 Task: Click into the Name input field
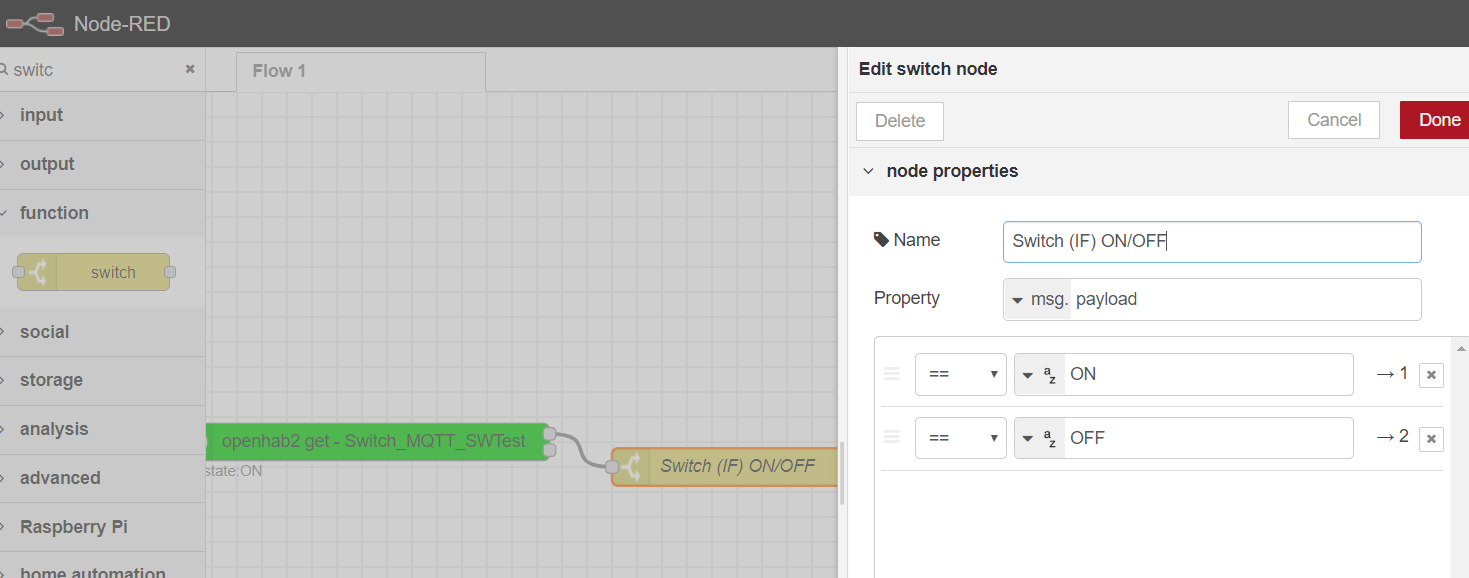tap(1211, 241)
